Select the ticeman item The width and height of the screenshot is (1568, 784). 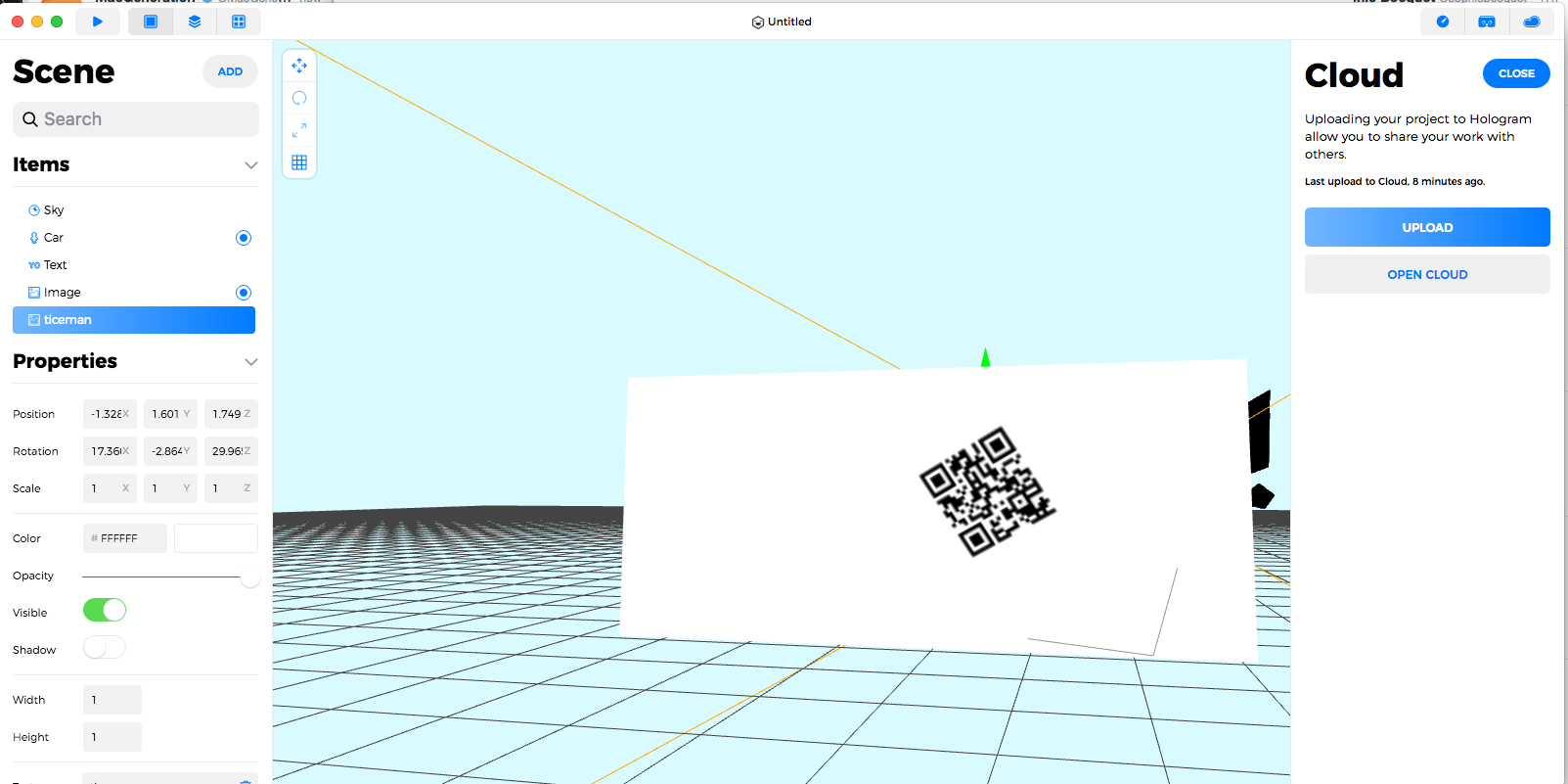pos(134,320)
